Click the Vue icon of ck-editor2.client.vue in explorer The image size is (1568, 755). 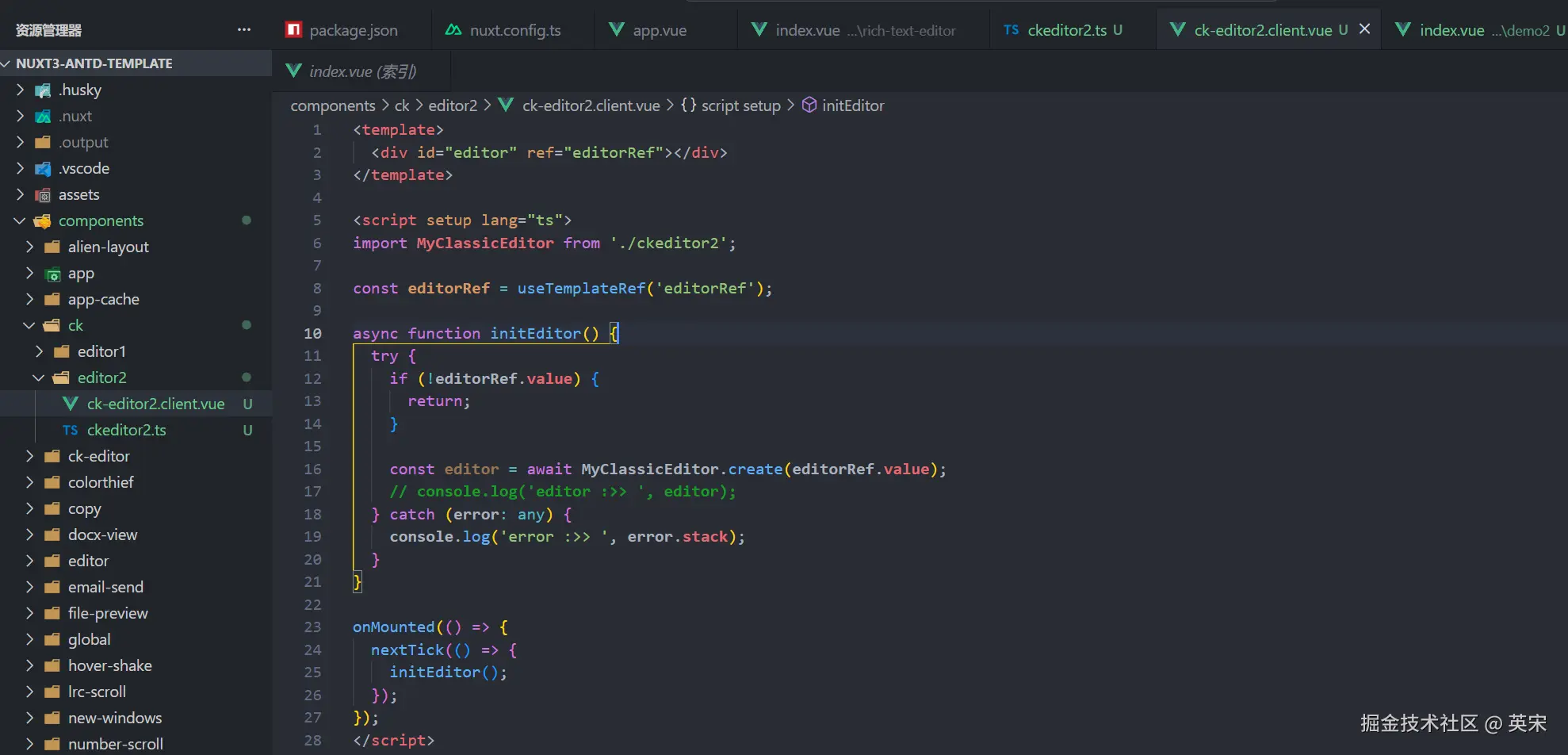pos(71,404)
